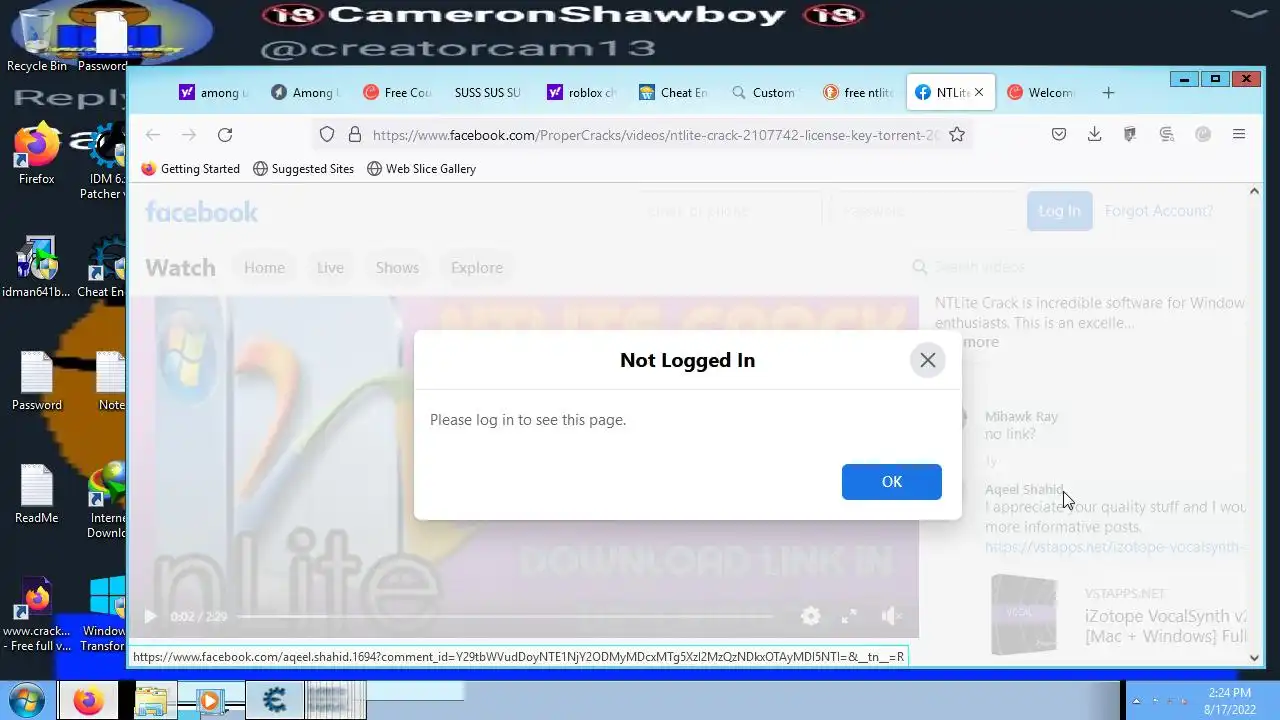Click the Facebook Log In button

1059,211
